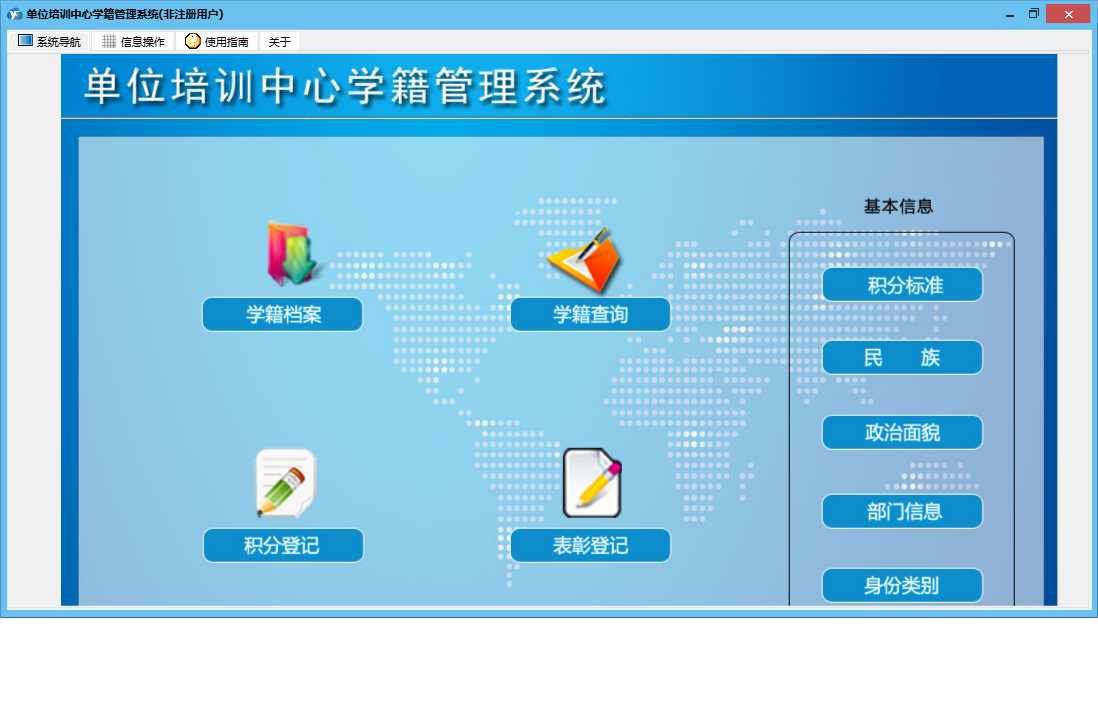Screen dimensions: 1098x722
Task: Restore down the application window
Action: click(x=1034, y=14)
